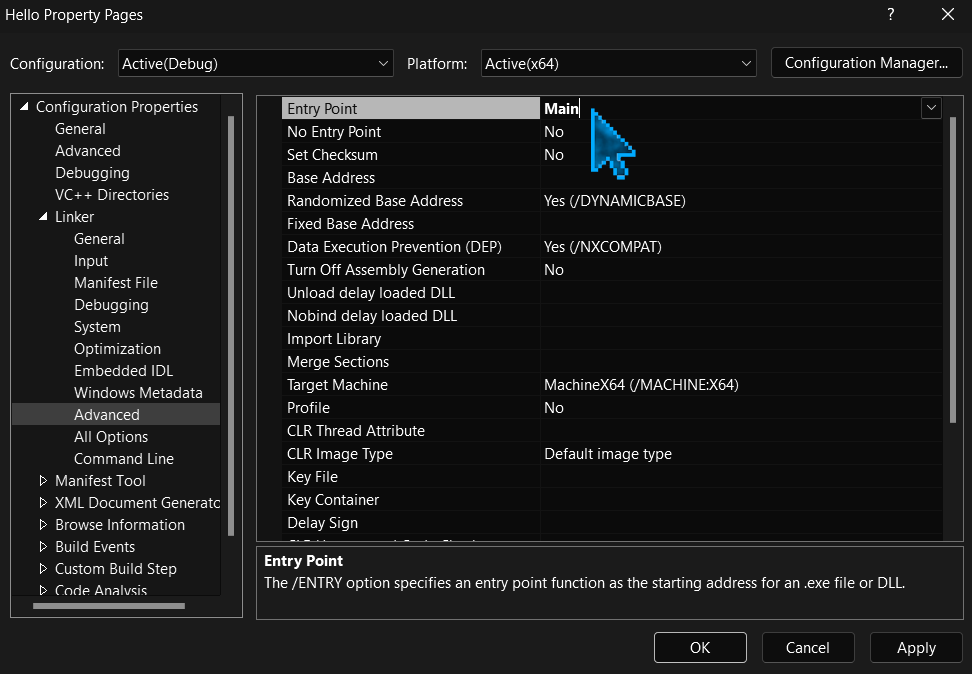Viewport: 972px width, 674px height.
Task: Click the MachineX64 (/MACHINE:X64) value
Action: (x=641, y=384)
